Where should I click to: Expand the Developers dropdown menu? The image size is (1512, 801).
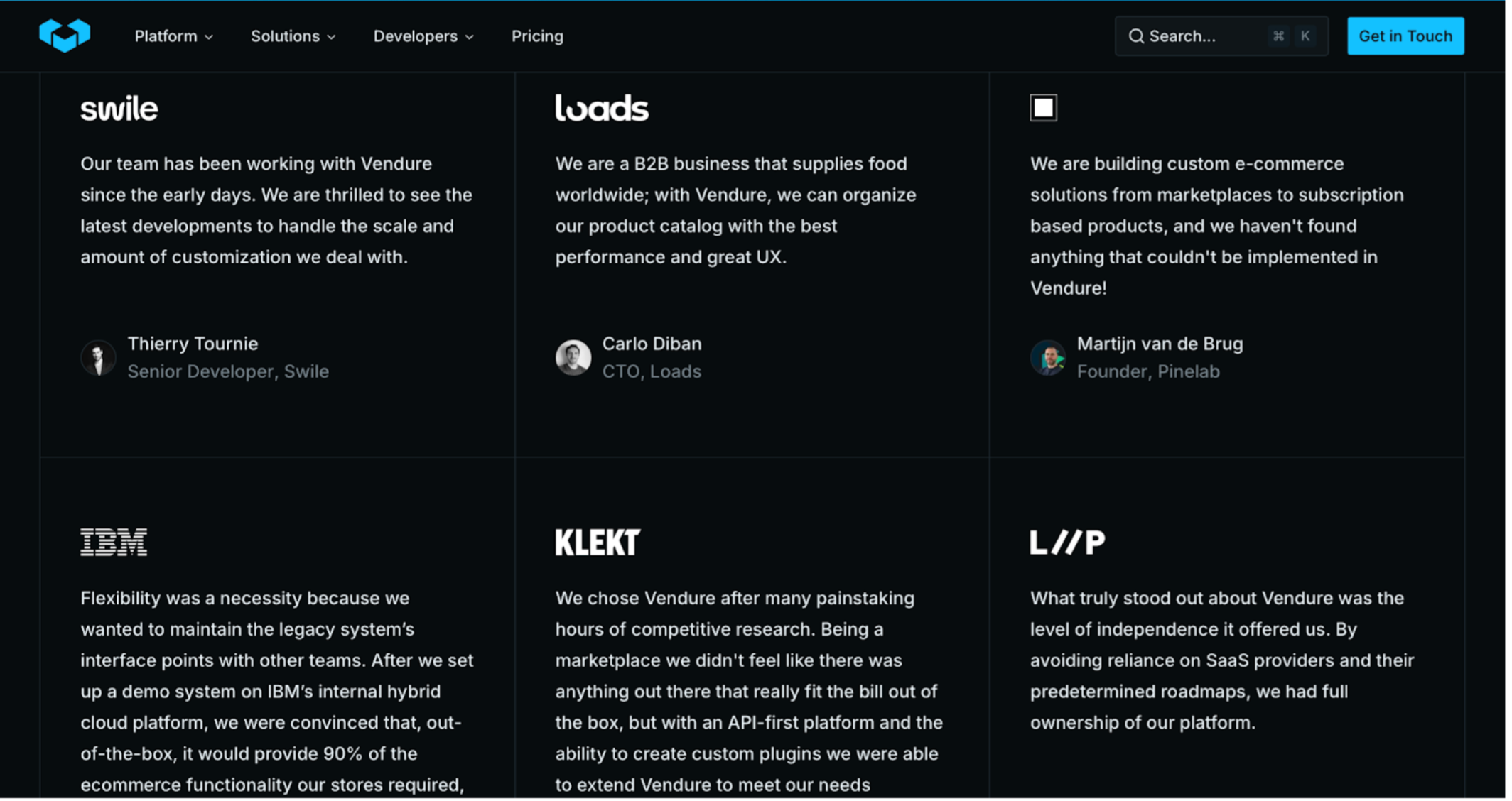(x=423, y=36)
